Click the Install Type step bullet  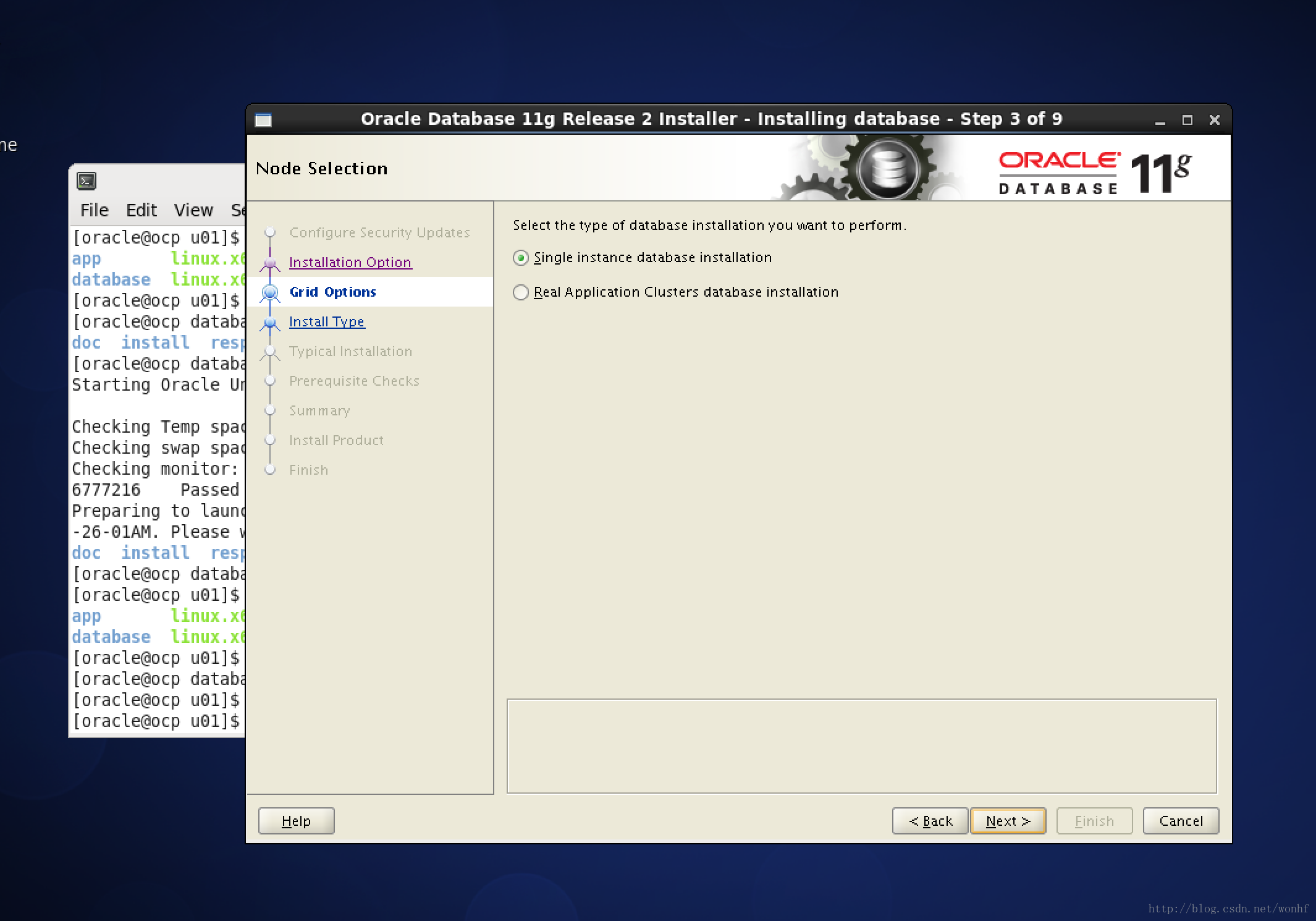click(270, 322)
